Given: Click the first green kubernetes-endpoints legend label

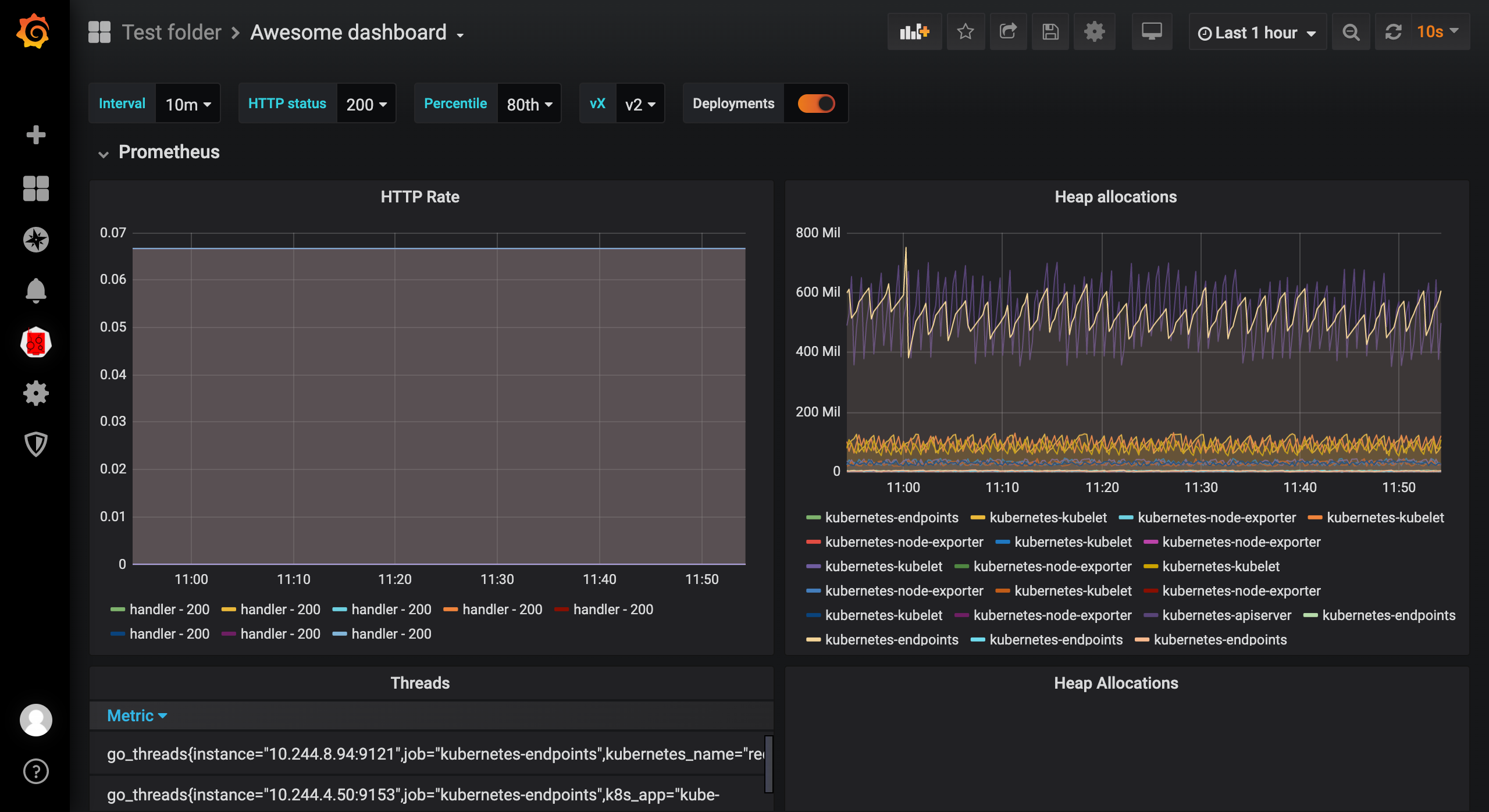Looking at the screenshot, I should coord(892,517).
